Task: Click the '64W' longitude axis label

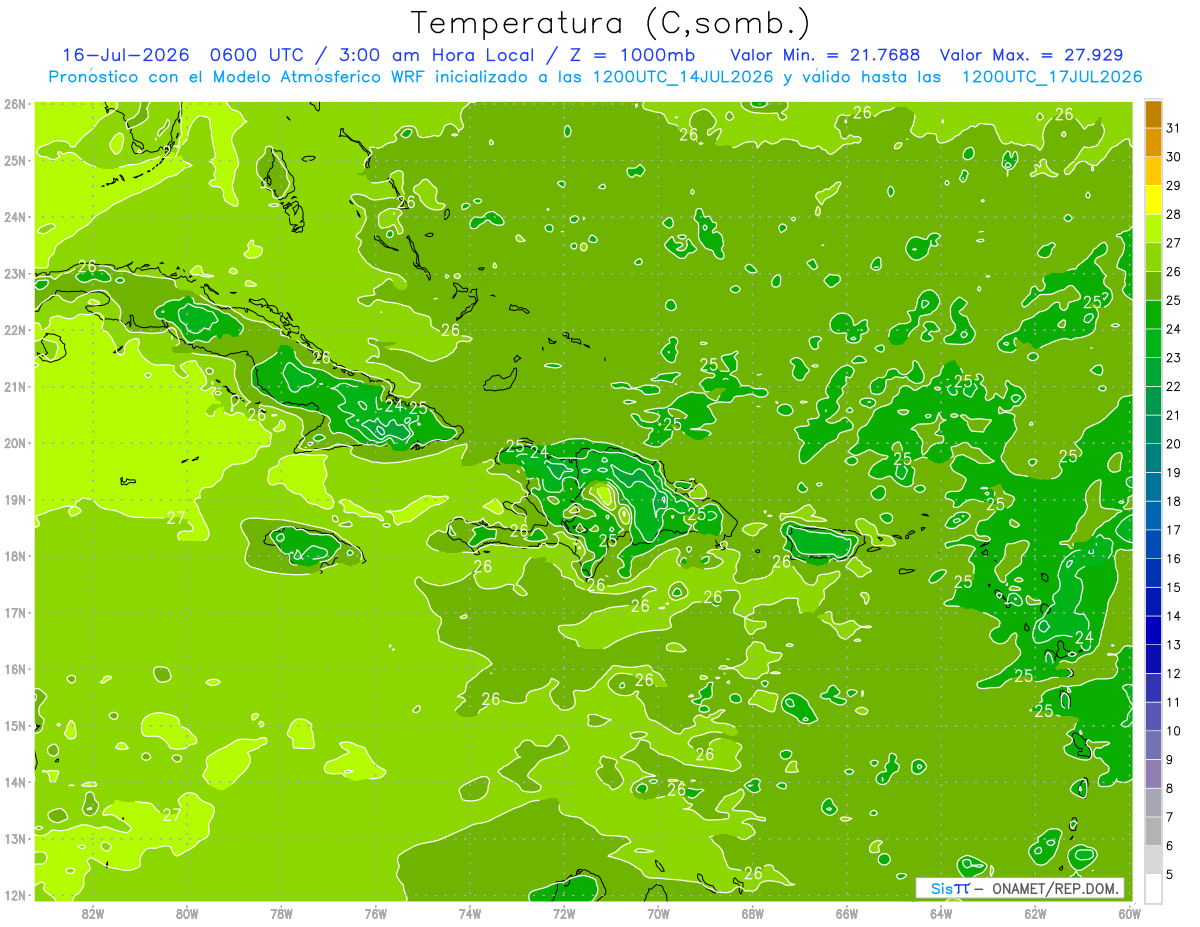Action: [941, 913]
